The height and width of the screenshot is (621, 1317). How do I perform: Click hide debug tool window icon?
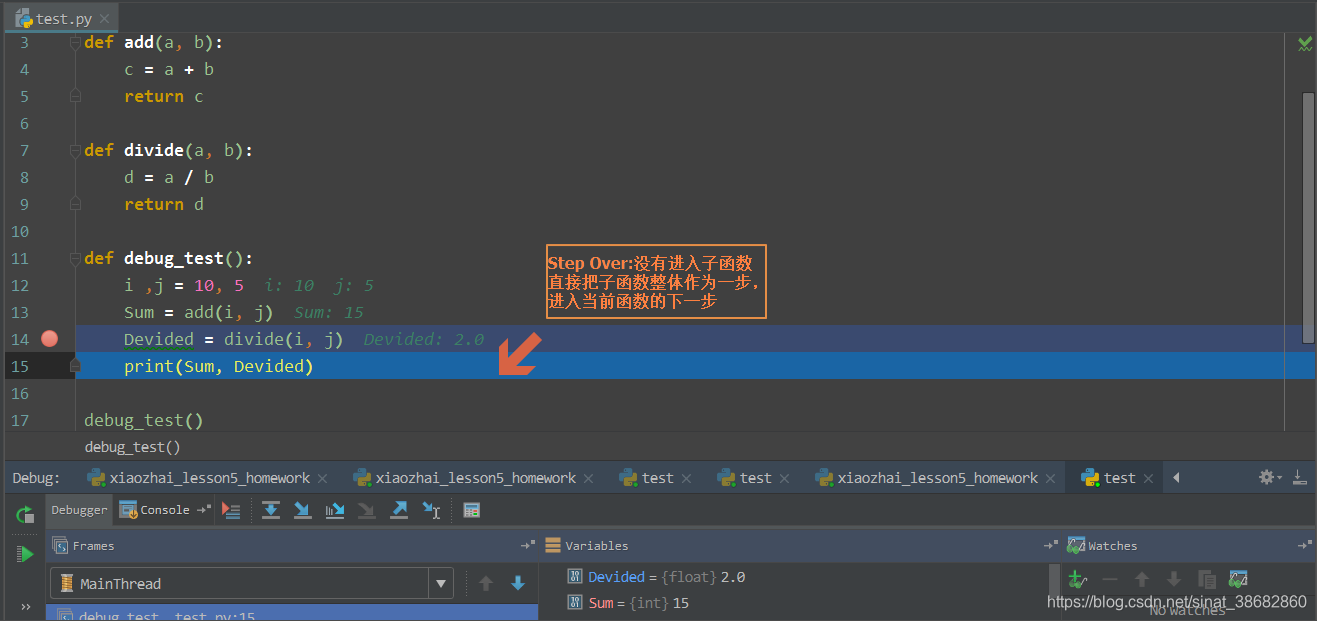pos(1299,478)
